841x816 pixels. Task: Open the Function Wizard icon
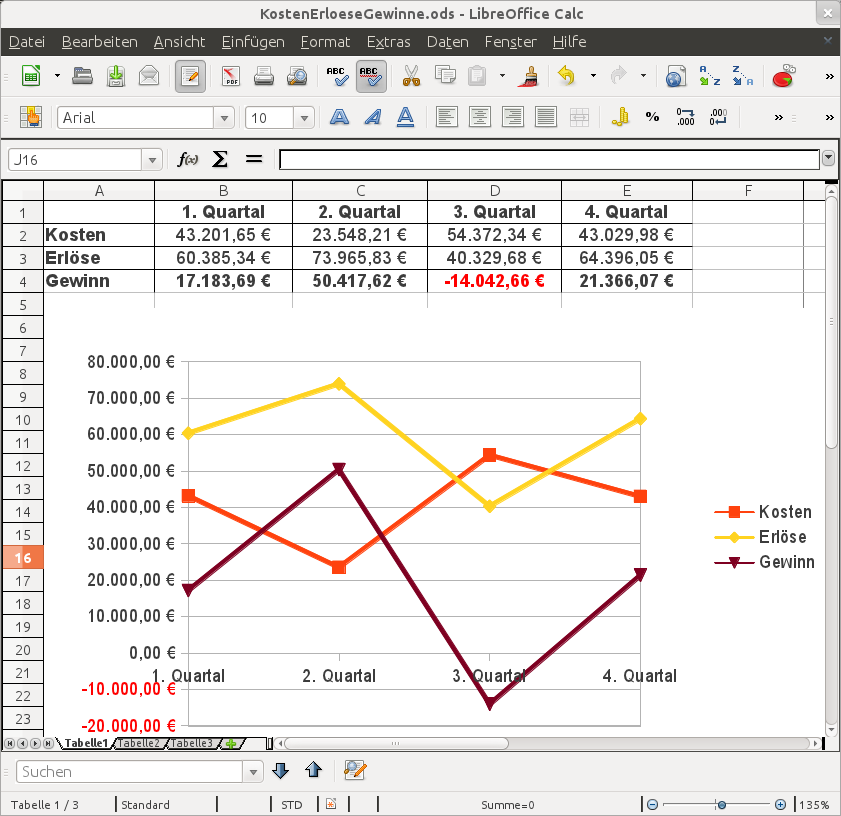click(188, 159)
